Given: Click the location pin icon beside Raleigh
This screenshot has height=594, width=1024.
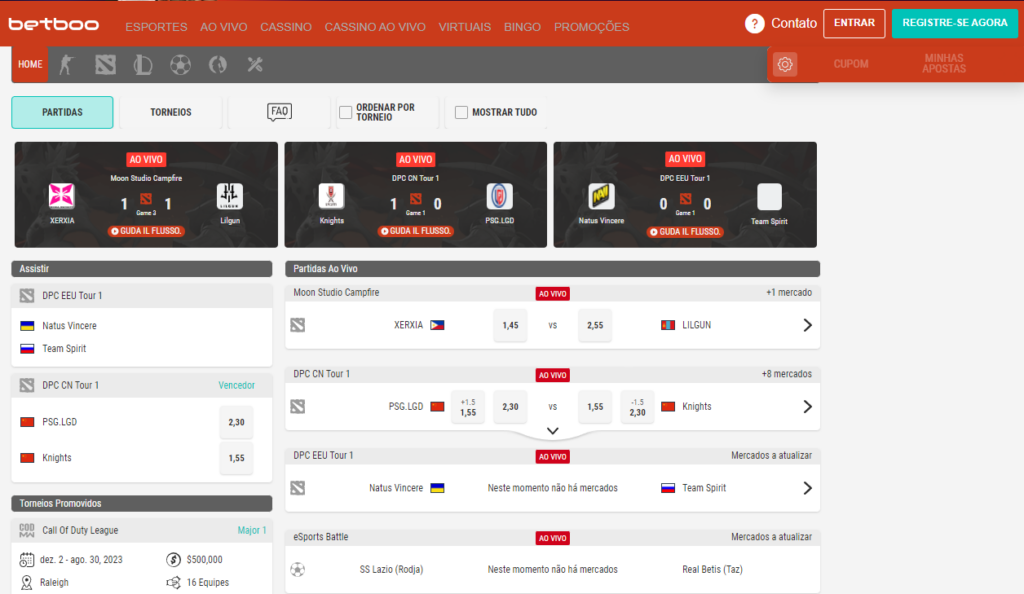Looking at the screenshot, I should click(x=27, y=582).
